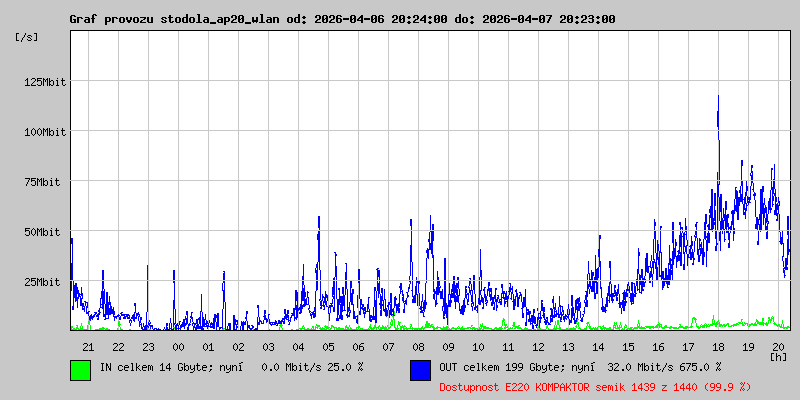Screen dimensions: 800x400
Task: Click the '19' hour label on x-axis
Action: [x=748, y=347]
